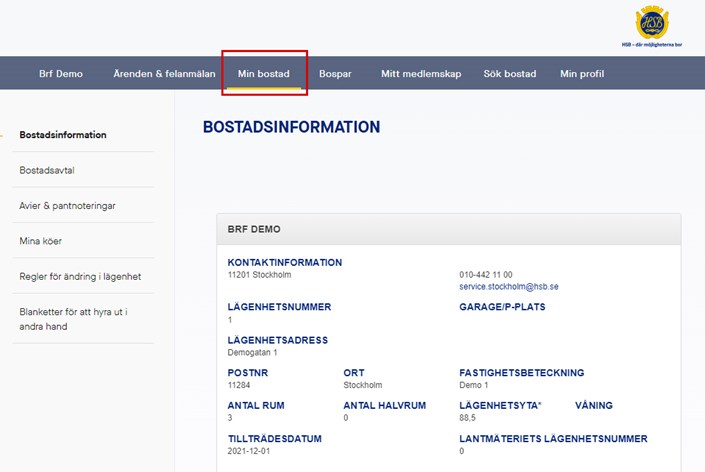This screenshot has height=472, width=705.
Task: Click the Demogatan 1 address value
Action: (x=252, y=352)
